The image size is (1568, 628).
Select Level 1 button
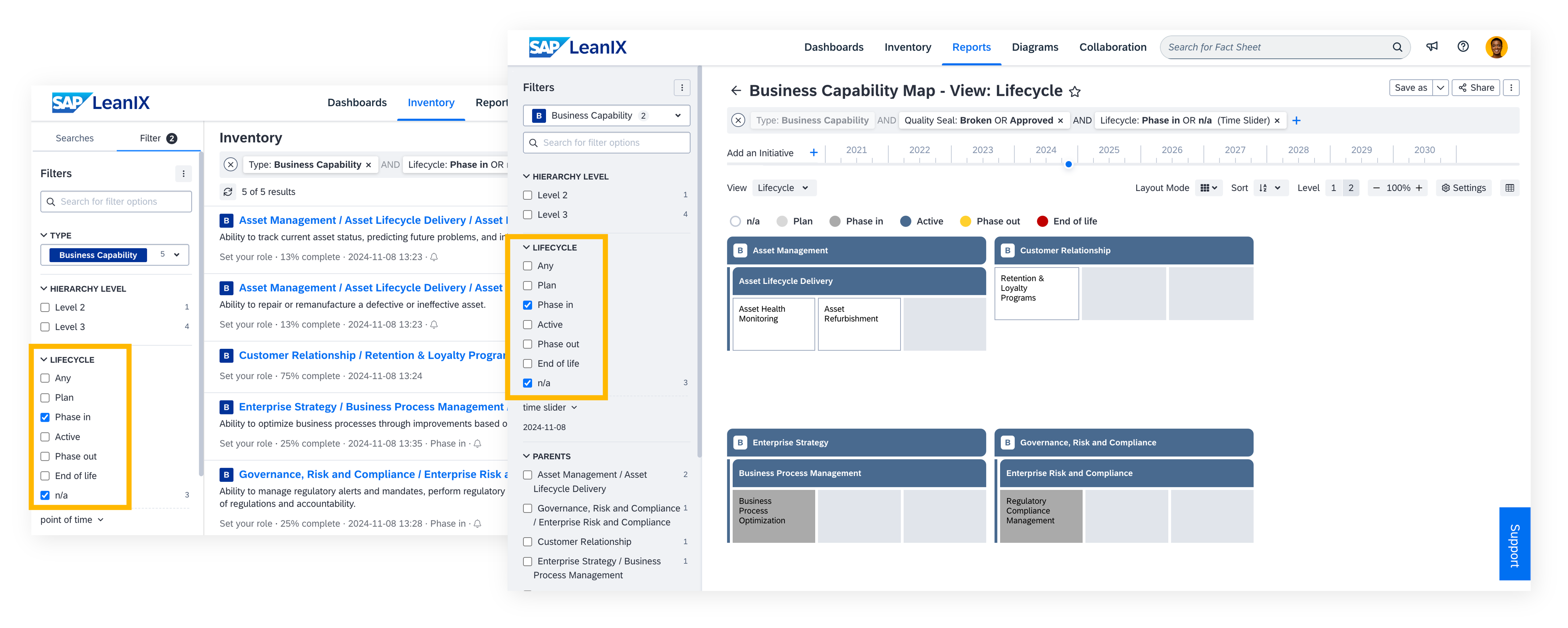tap(1333, 188)
